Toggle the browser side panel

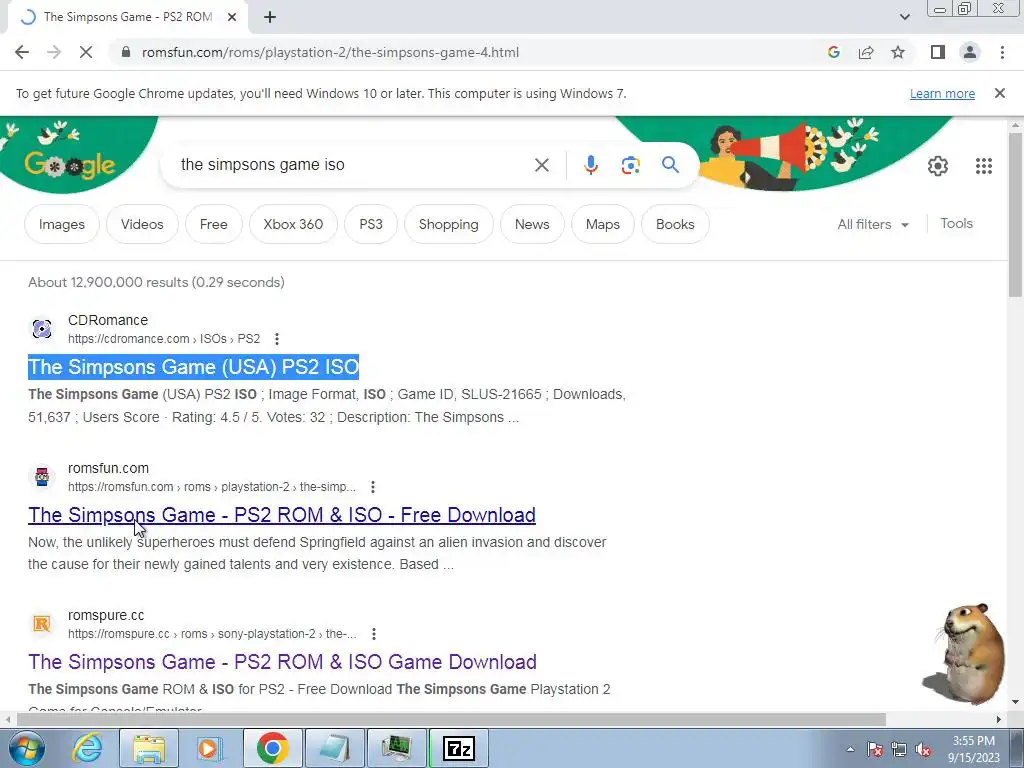click(938, 52)
